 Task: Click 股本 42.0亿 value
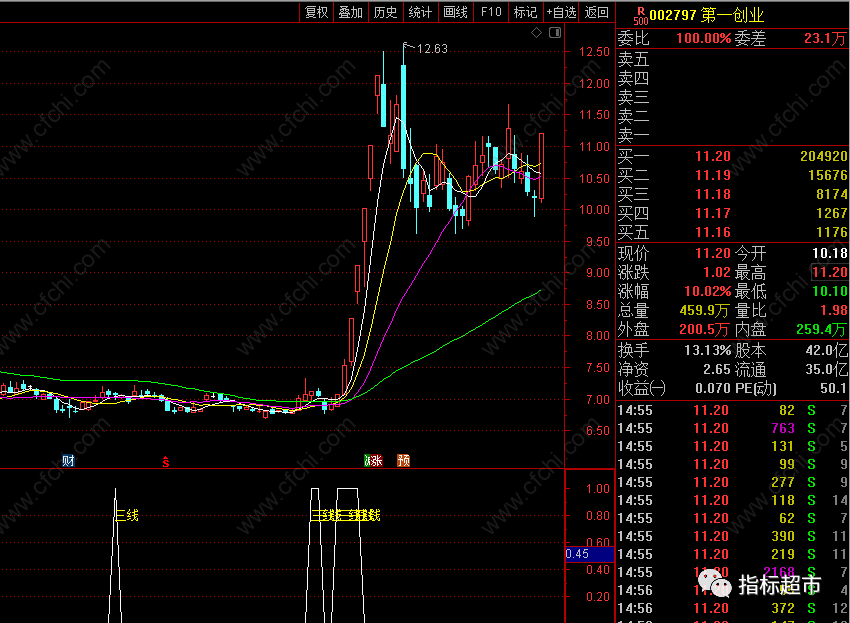click(x=826, y=350)
